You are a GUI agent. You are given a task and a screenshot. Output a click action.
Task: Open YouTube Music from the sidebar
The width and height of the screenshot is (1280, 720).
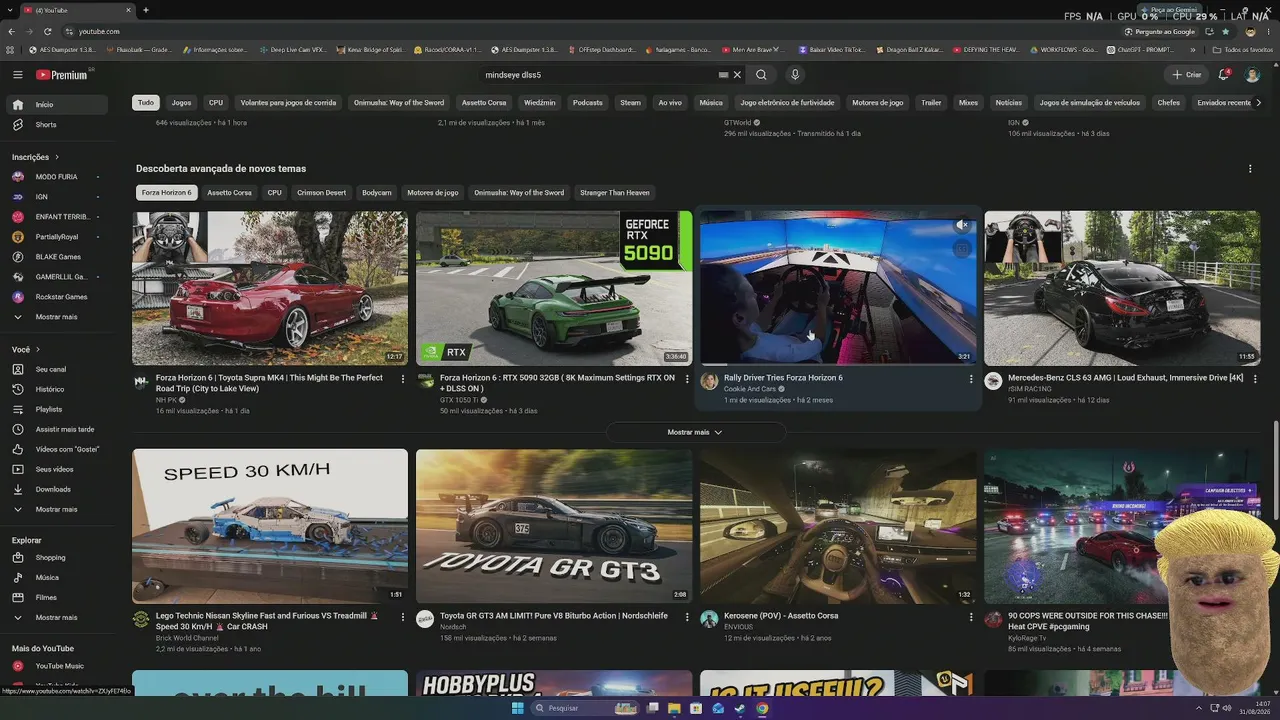(59, 666)
